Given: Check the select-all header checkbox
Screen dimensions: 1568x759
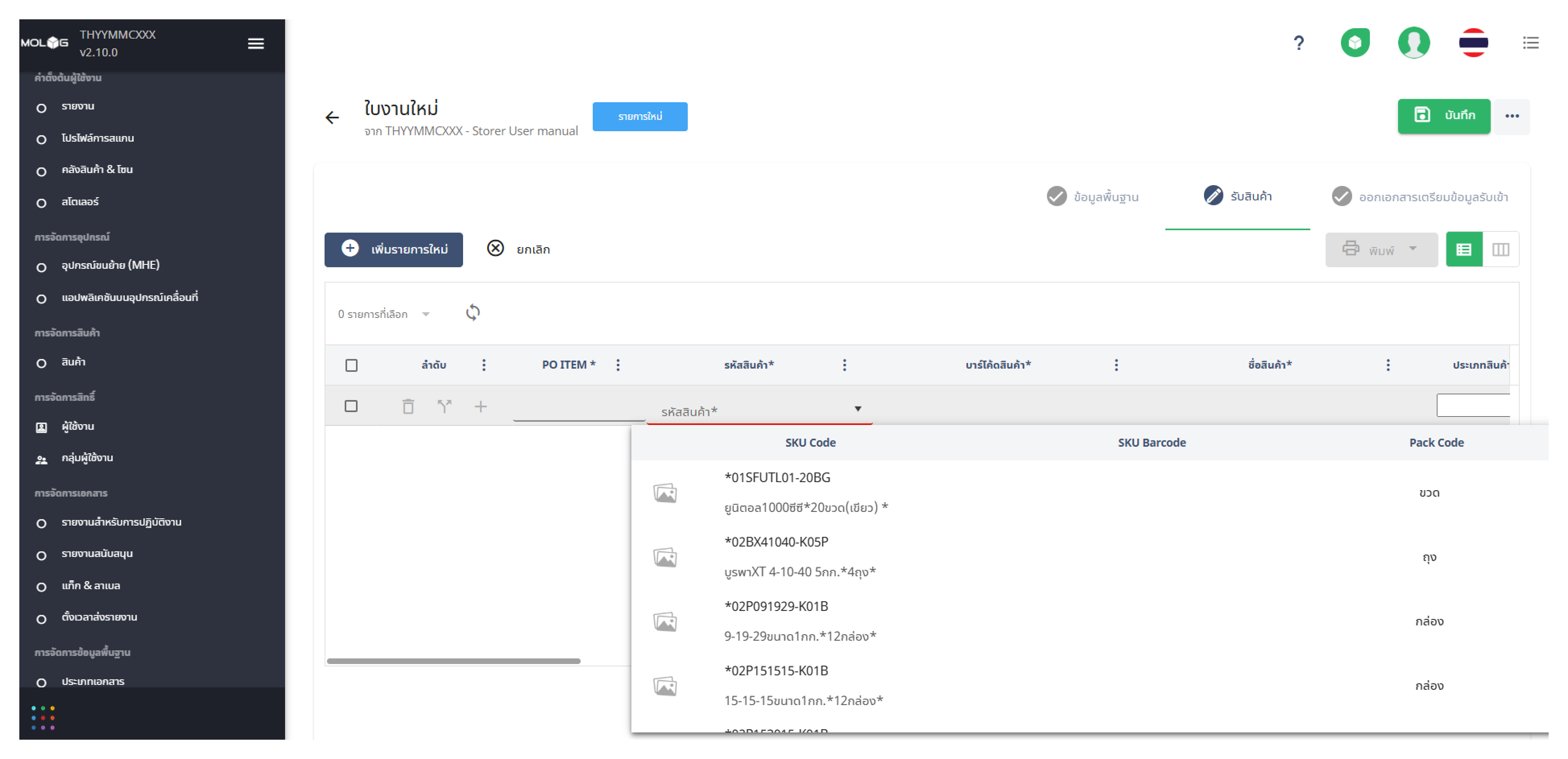Looking at the screenshot, I should point(351,365).
